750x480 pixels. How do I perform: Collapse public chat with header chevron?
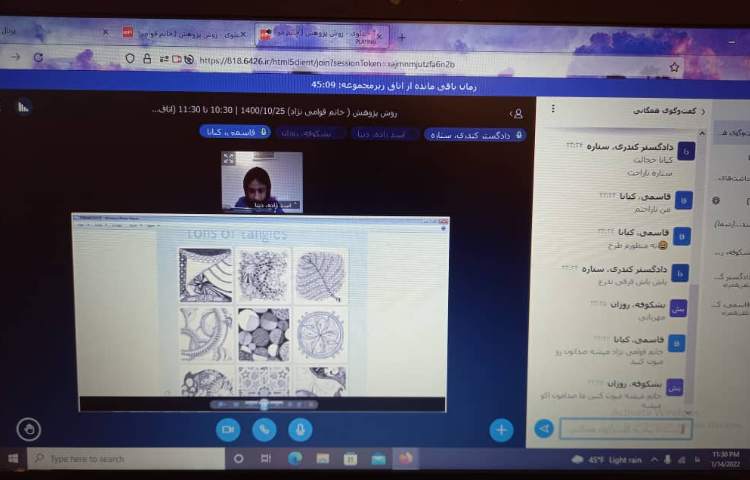point(702,111)
